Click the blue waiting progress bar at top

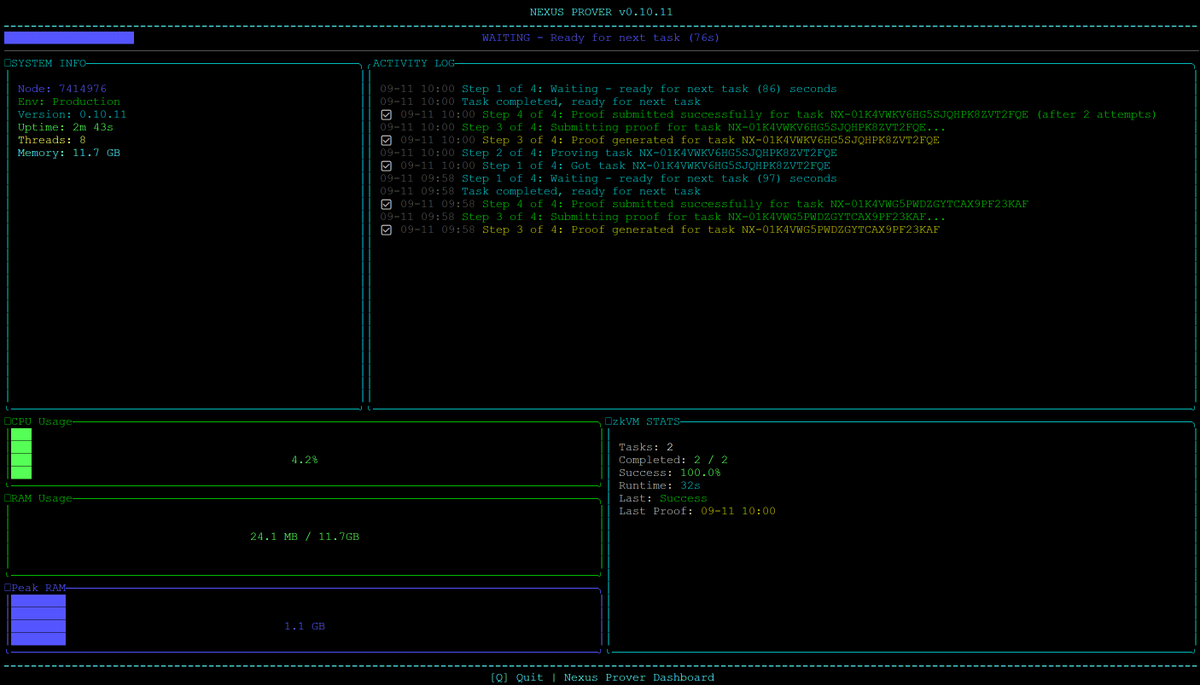69,38
